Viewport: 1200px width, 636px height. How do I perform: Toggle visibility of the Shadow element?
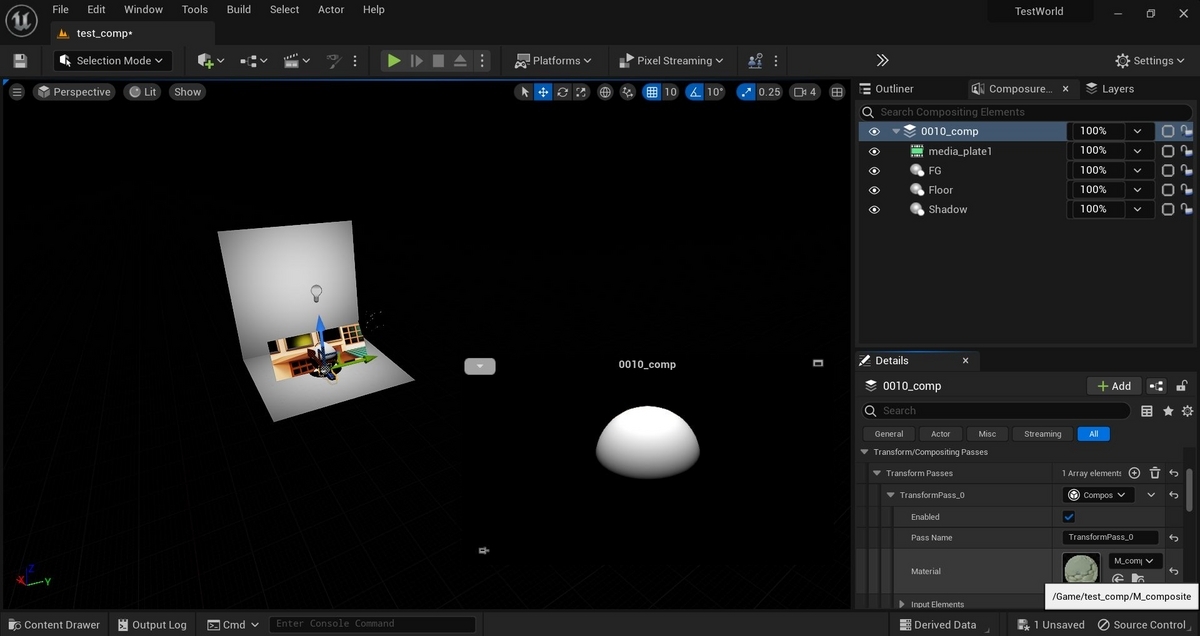click(874, 210)
